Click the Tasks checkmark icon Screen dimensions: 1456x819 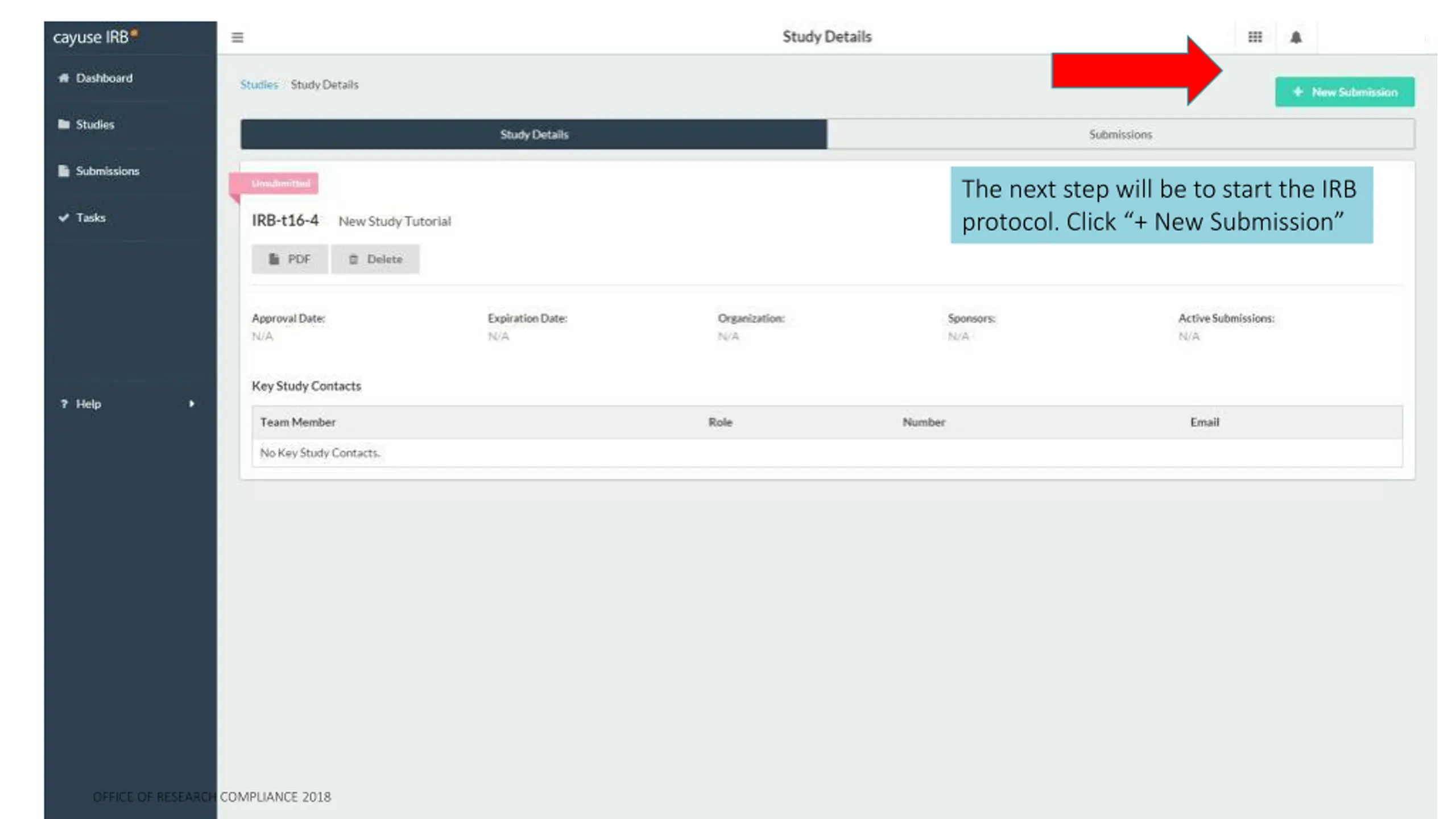coord(64,217)
